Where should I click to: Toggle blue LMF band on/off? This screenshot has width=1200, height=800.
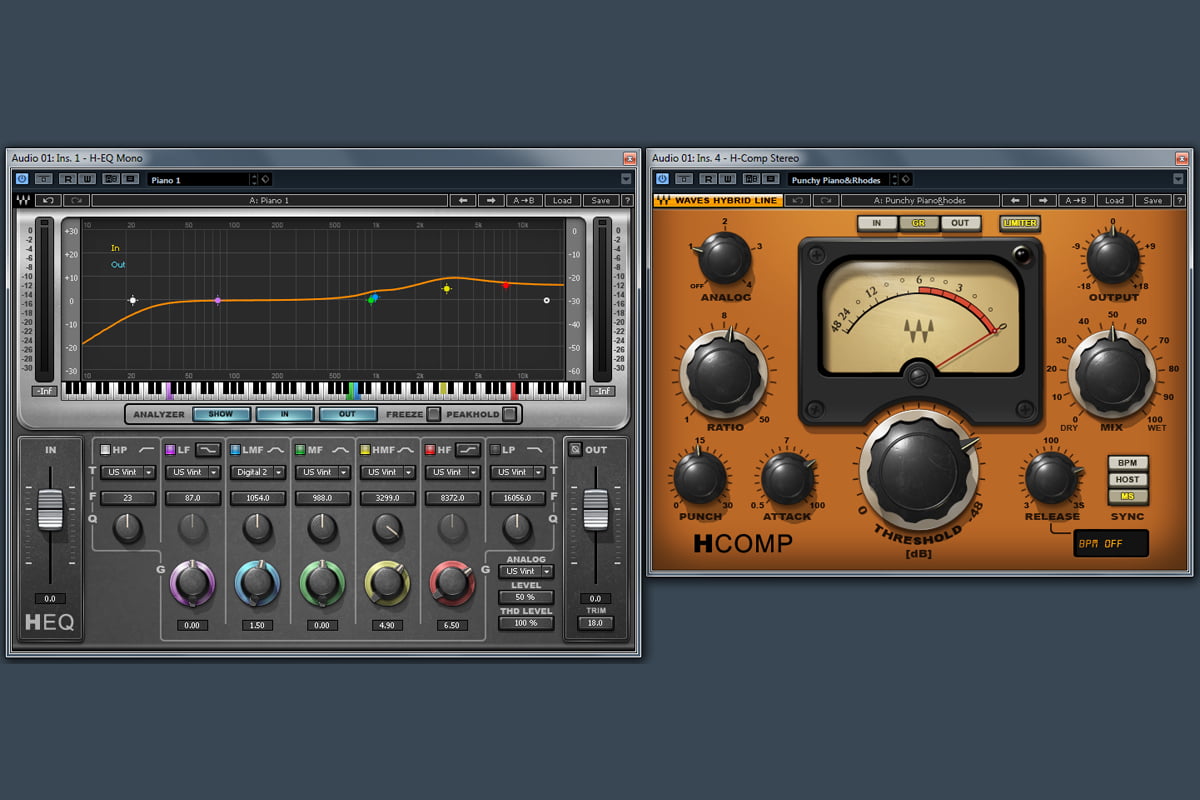tap(234, 450)
